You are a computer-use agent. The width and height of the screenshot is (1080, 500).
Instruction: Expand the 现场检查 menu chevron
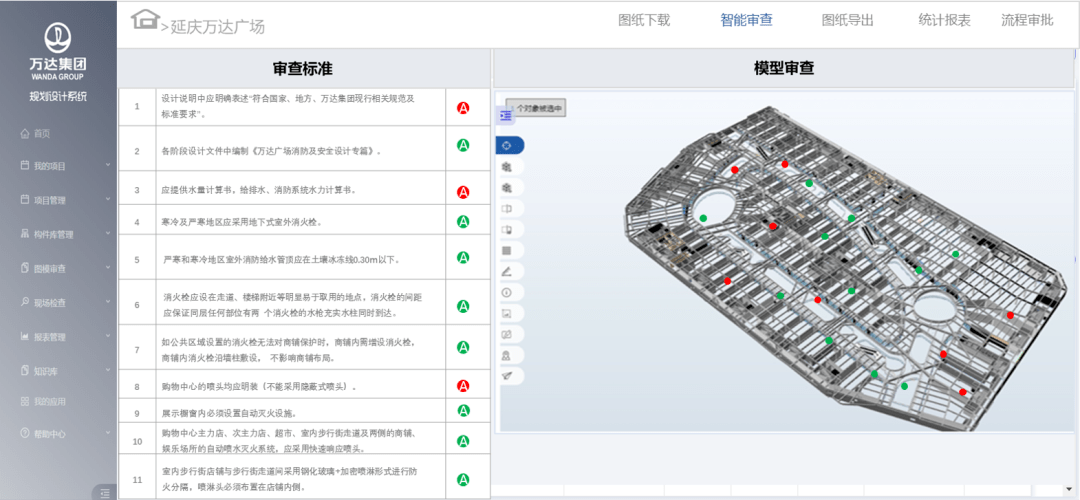tap(108, 301)
